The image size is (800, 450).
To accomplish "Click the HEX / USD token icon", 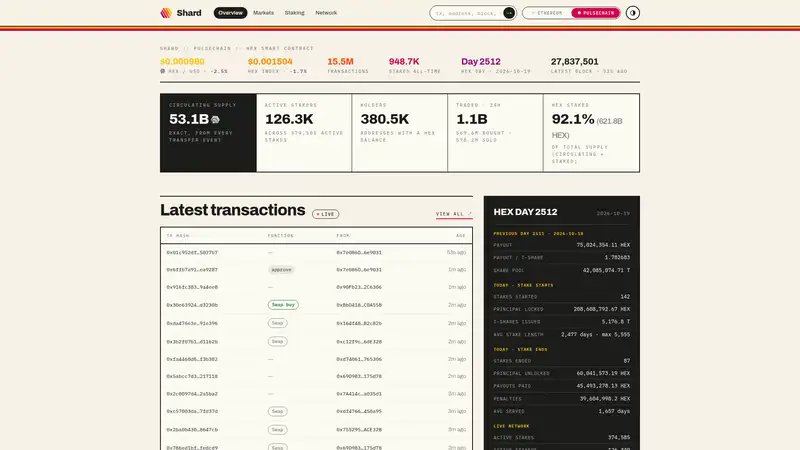I will pos(163,71).
